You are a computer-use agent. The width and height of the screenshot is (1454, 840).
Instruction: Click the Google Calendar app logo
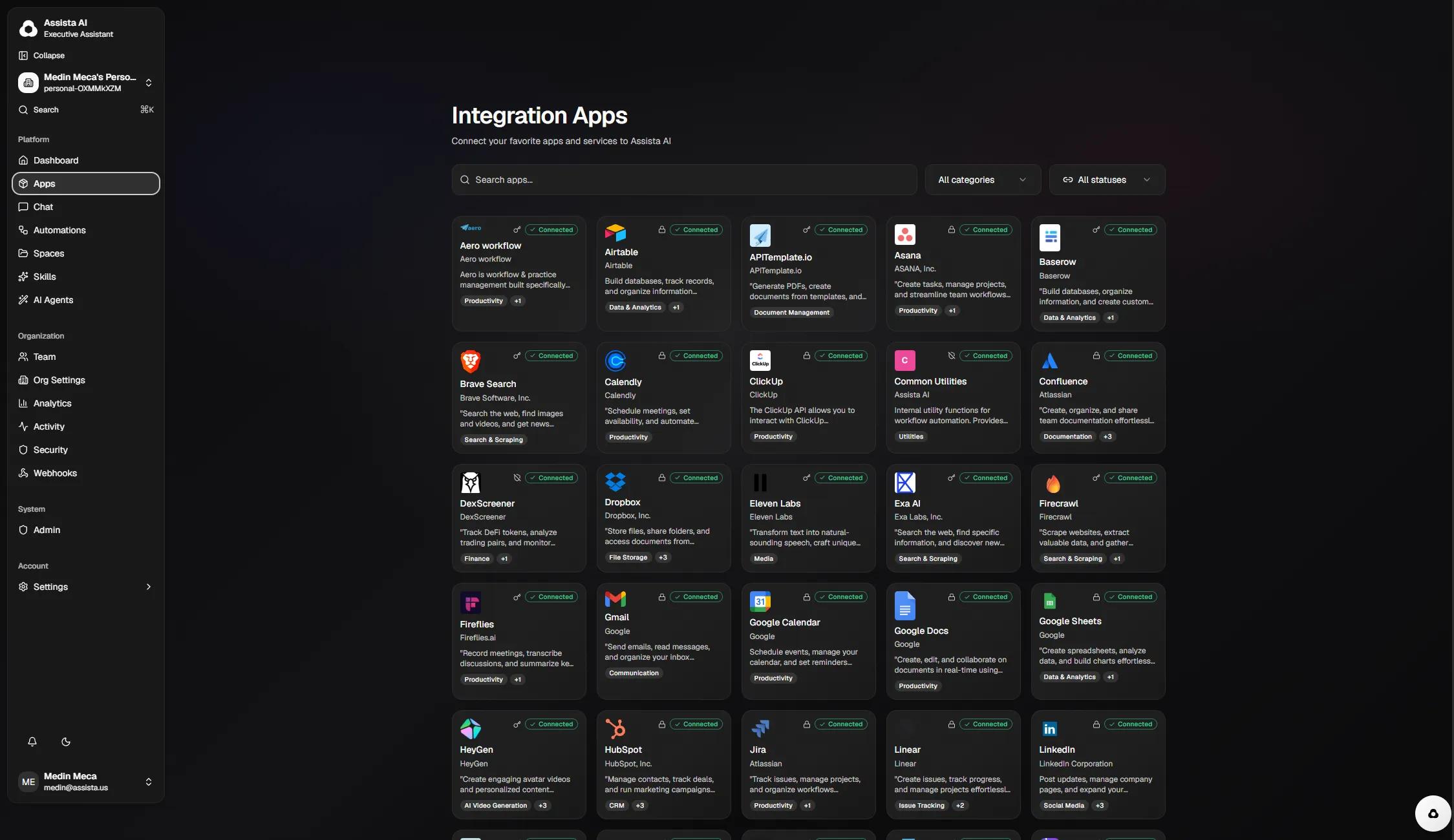pyautogui.click(x=760, y=602)
